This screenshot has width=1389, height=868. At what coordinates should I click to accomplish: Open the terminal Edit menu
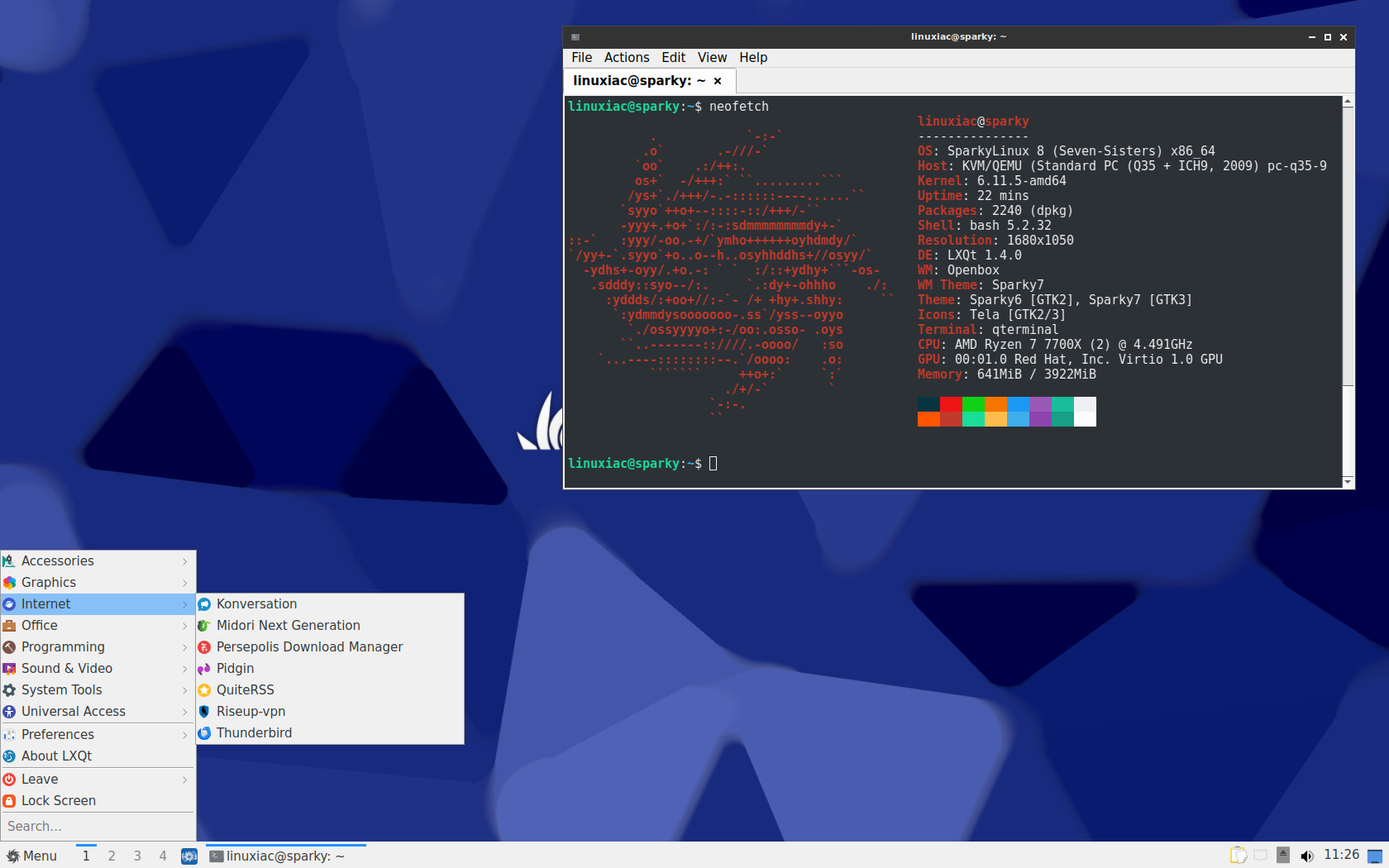click(674, 58)
